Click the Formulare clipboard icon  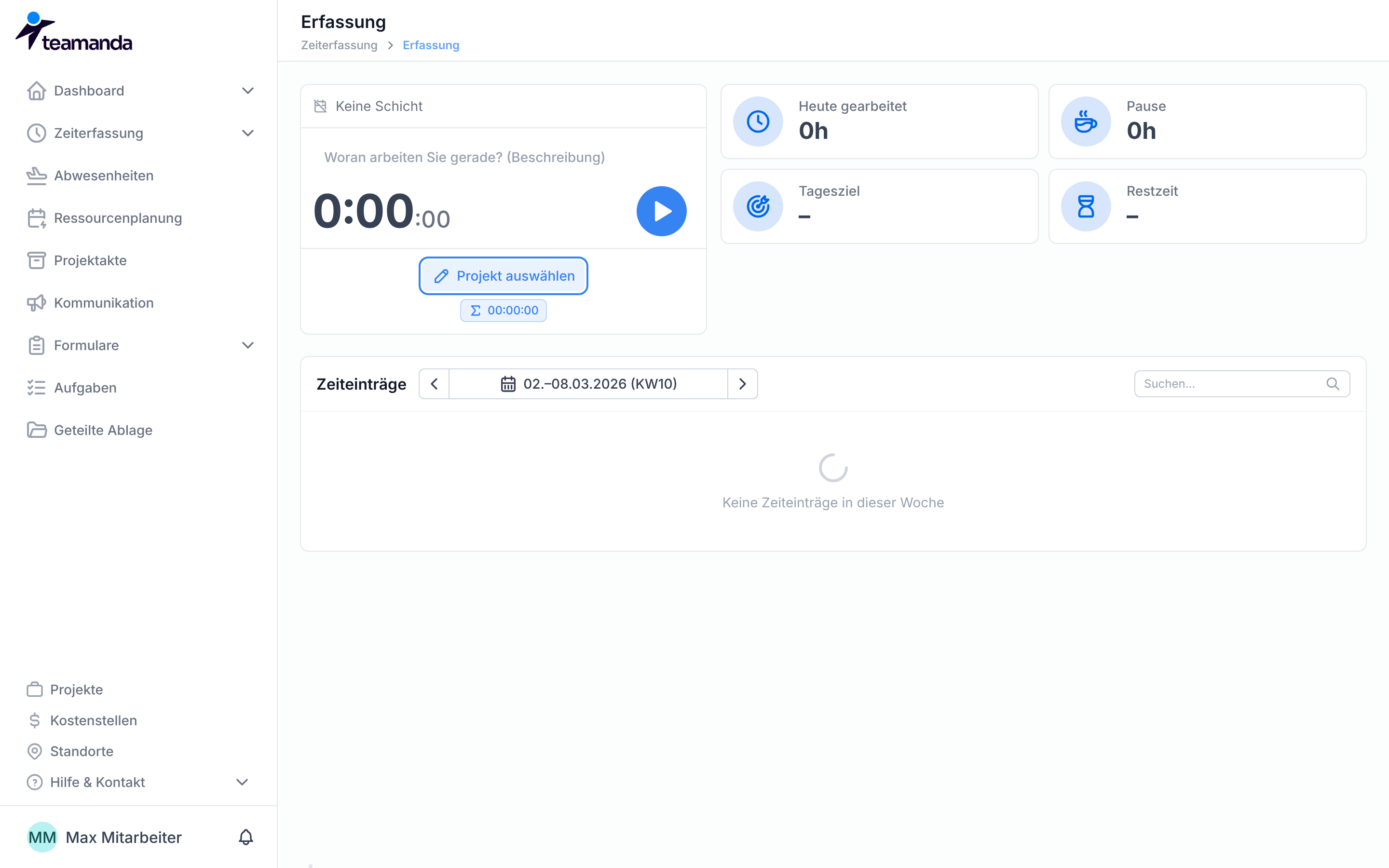coord(37,345)
